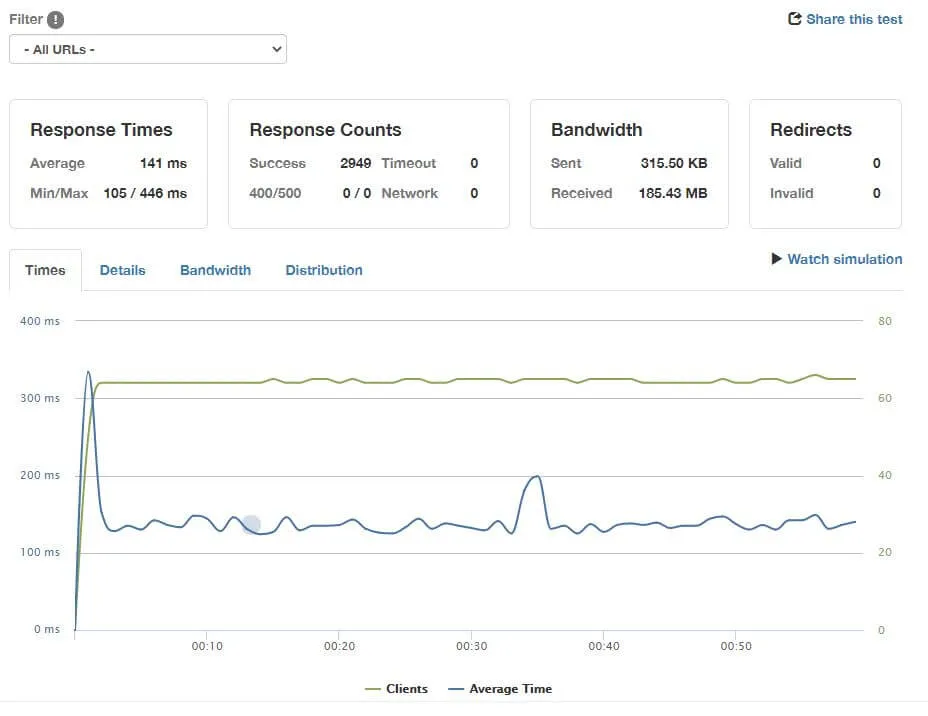Click the Invalid redirects label
Viewport: 928px width, 716px height.
[x=791, y=193]
